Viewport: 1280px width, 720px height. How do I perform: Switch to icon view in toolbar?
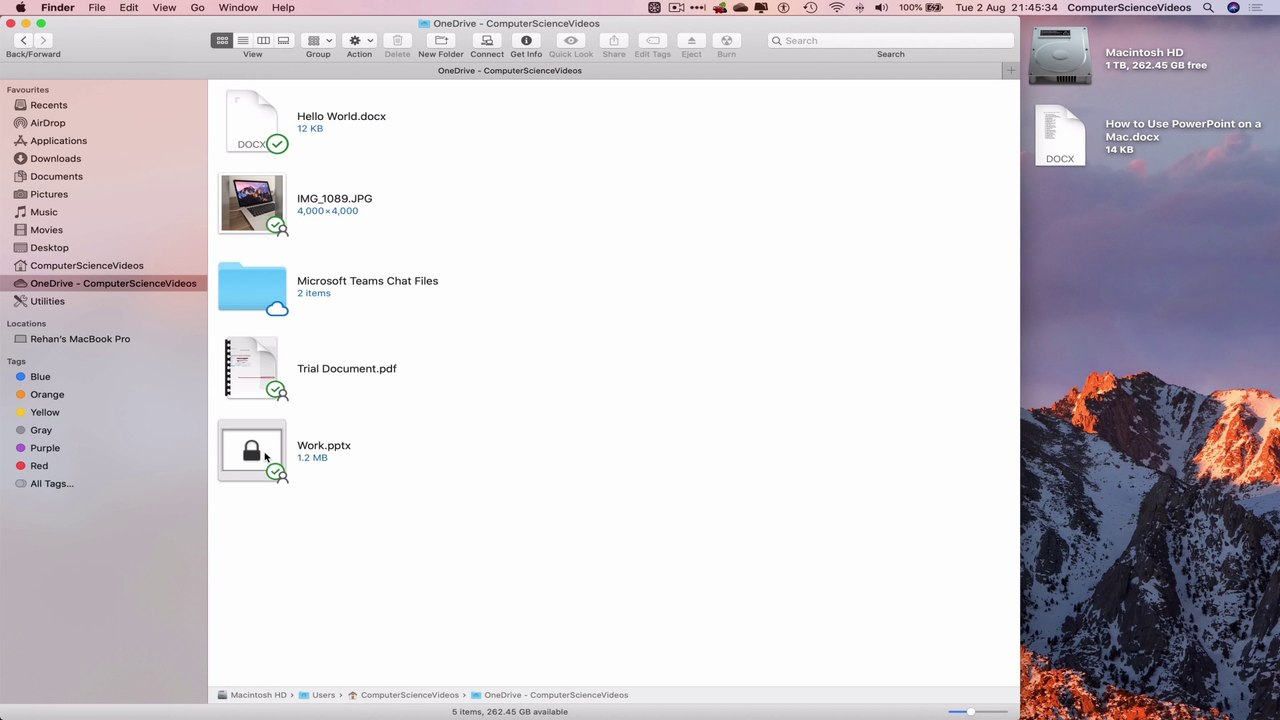point(222,40)
